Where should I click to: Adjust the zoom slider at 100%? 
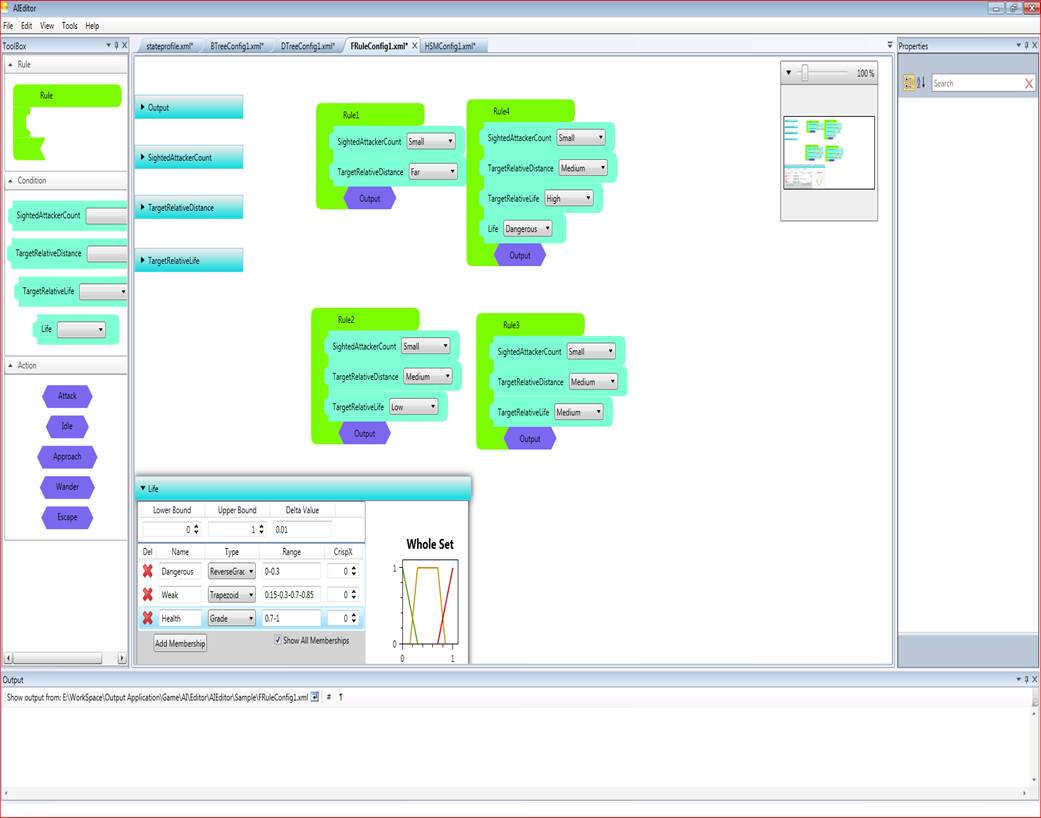click(804, 73)
